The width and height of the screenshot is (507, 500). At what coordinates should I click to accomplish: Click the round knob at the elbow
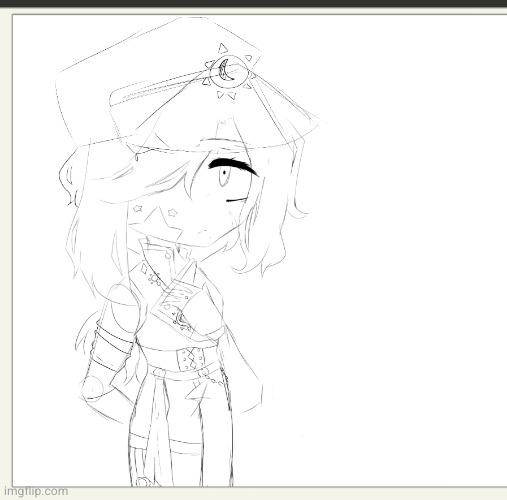click(x=91, y=388)
